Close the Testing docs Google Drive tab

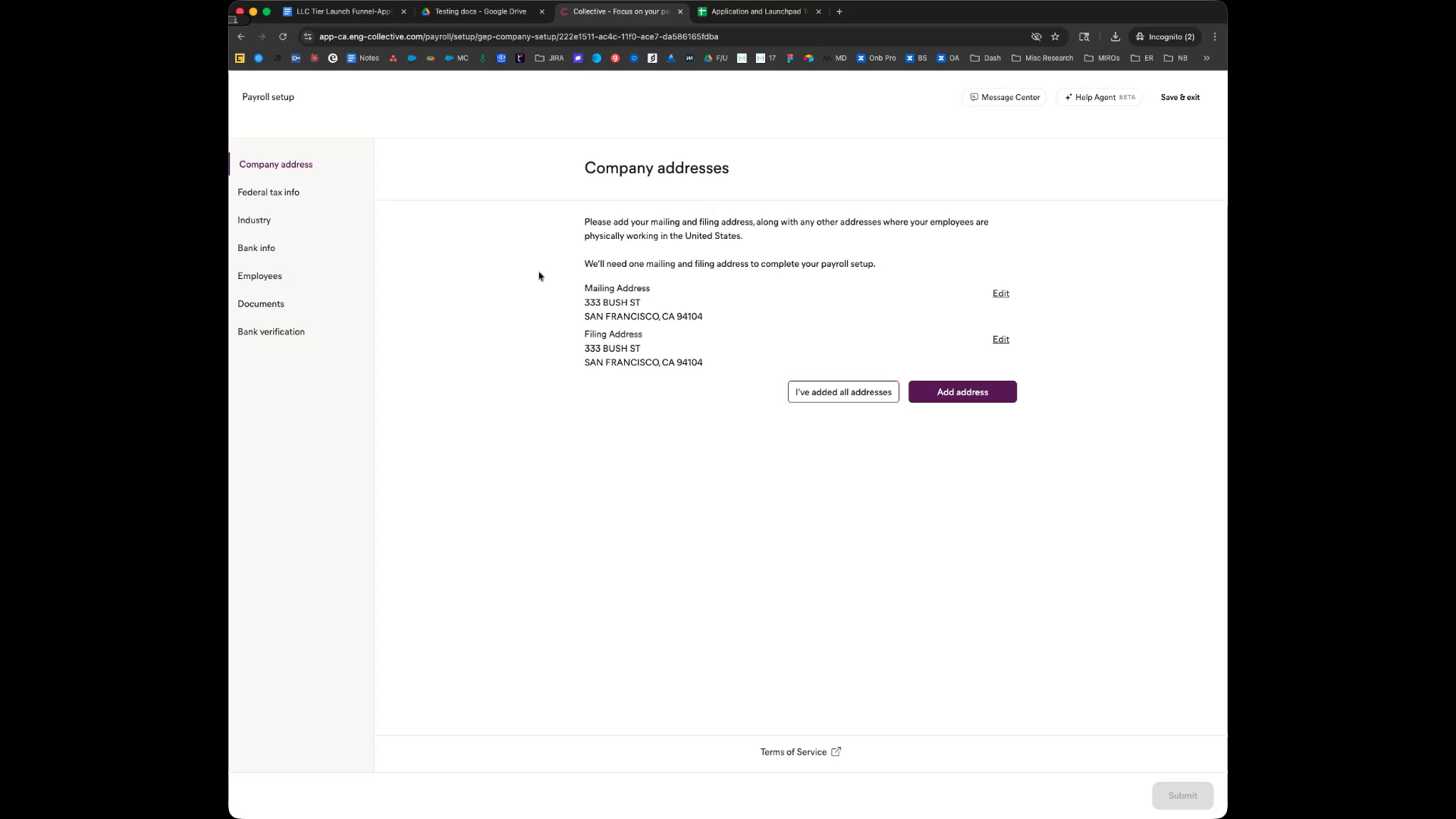pyautogui.click(x=541, y=11)
